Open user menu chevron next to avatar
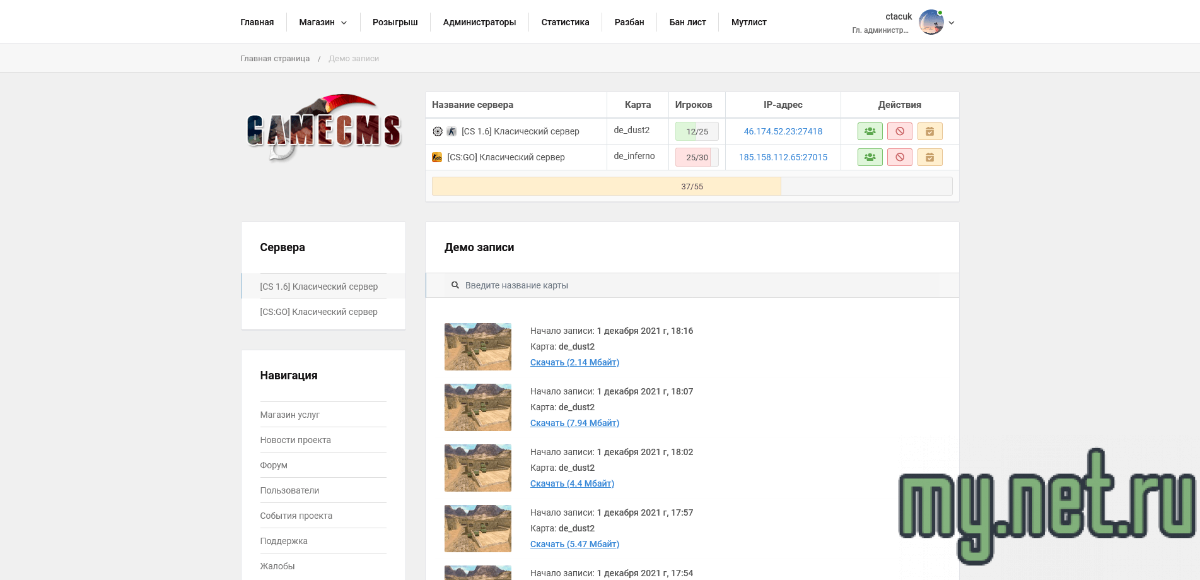 click(x=951, y=23)
